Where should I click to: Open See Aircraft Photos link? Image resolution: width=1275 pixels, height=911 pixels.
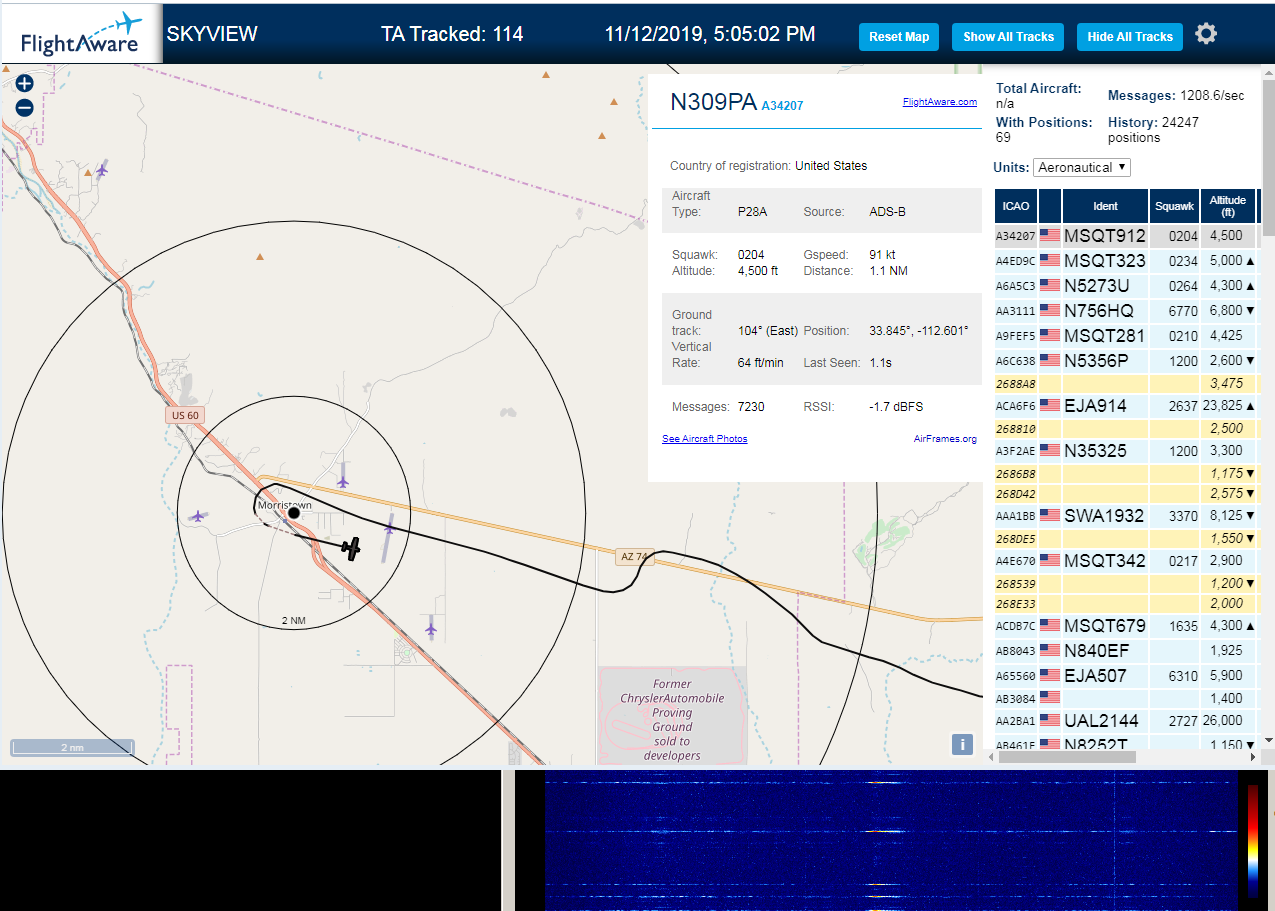[704, 439]
